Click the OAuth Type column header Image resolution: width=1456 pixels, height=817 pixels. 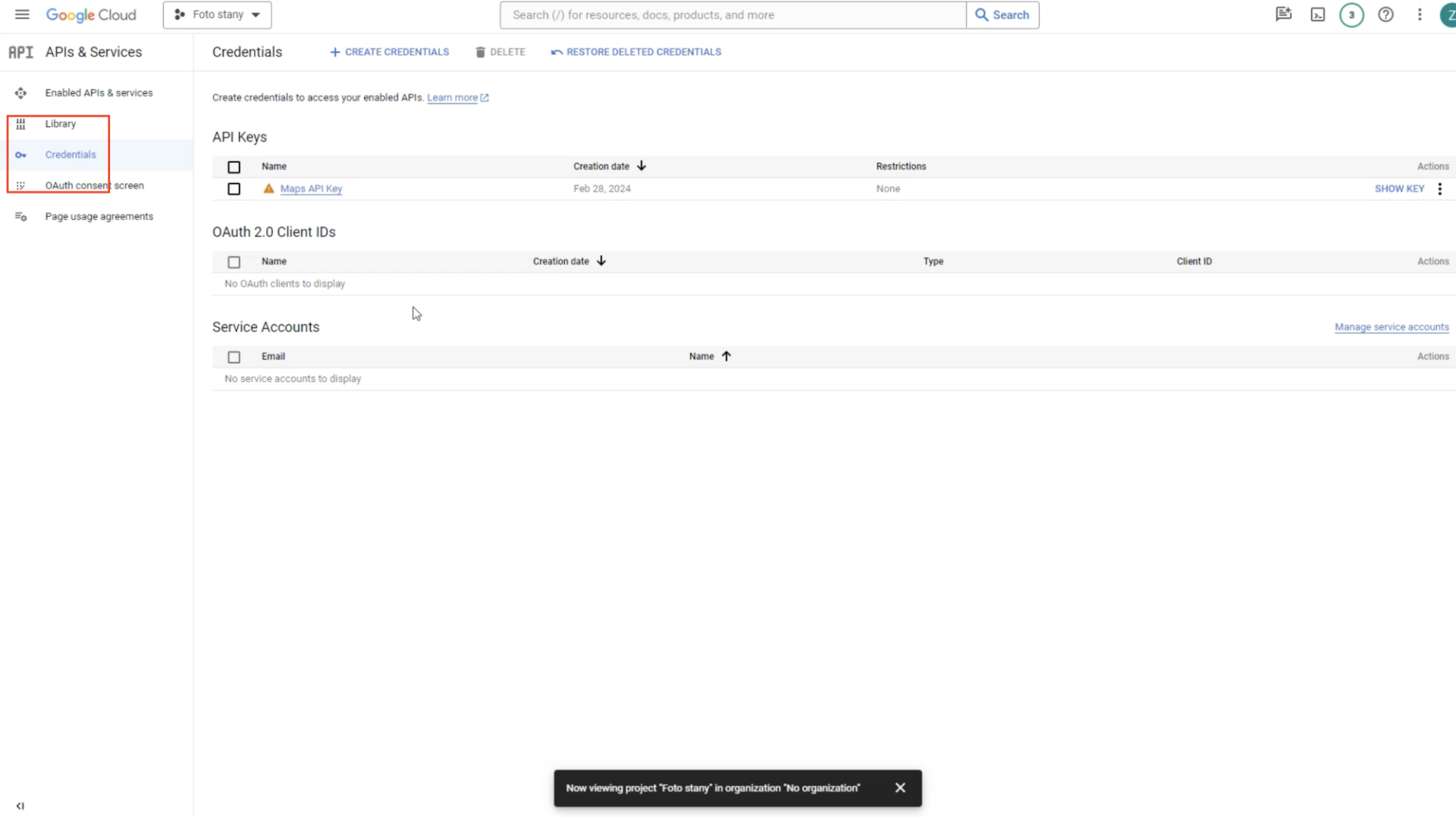933,261
